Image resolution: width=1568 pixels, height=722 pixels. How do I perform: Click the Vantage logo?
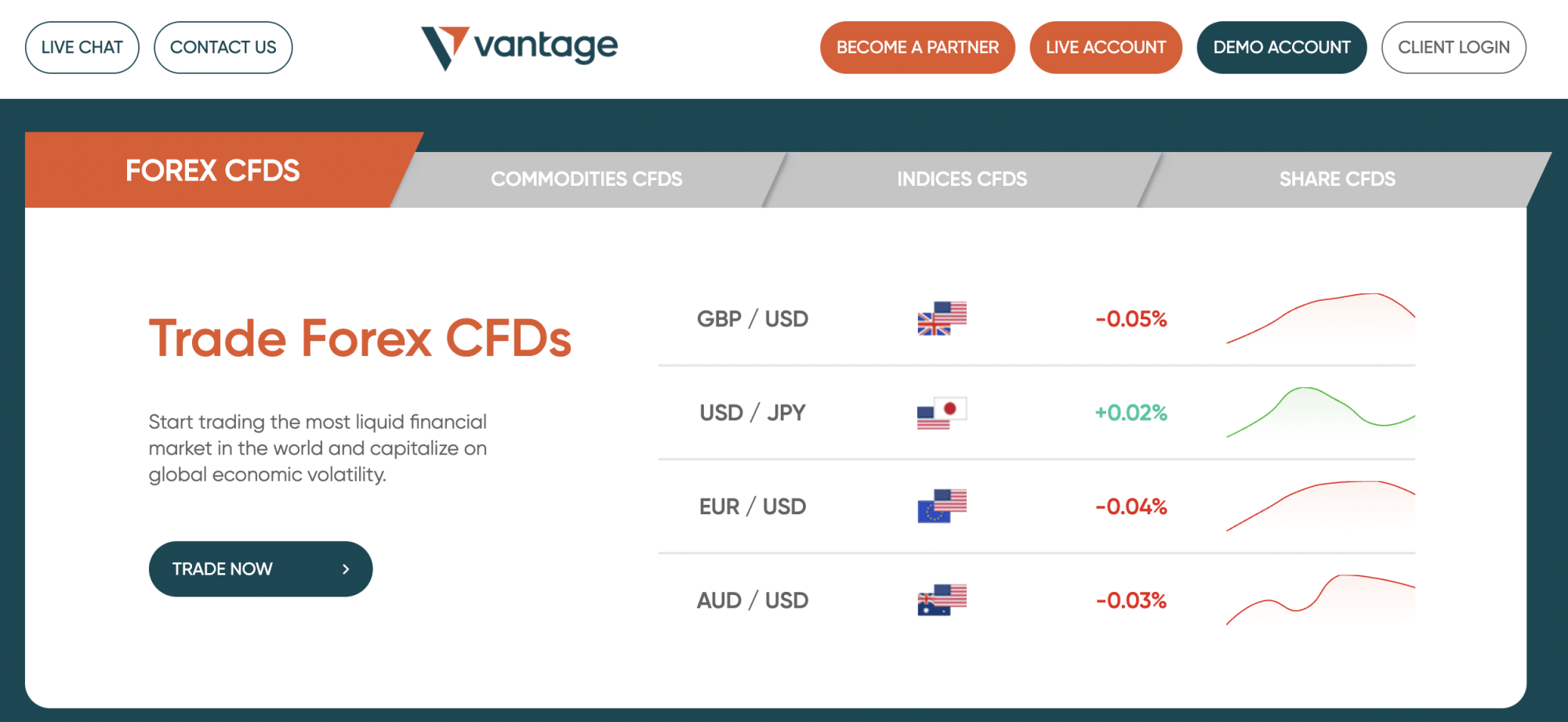(x=519, y=47)
